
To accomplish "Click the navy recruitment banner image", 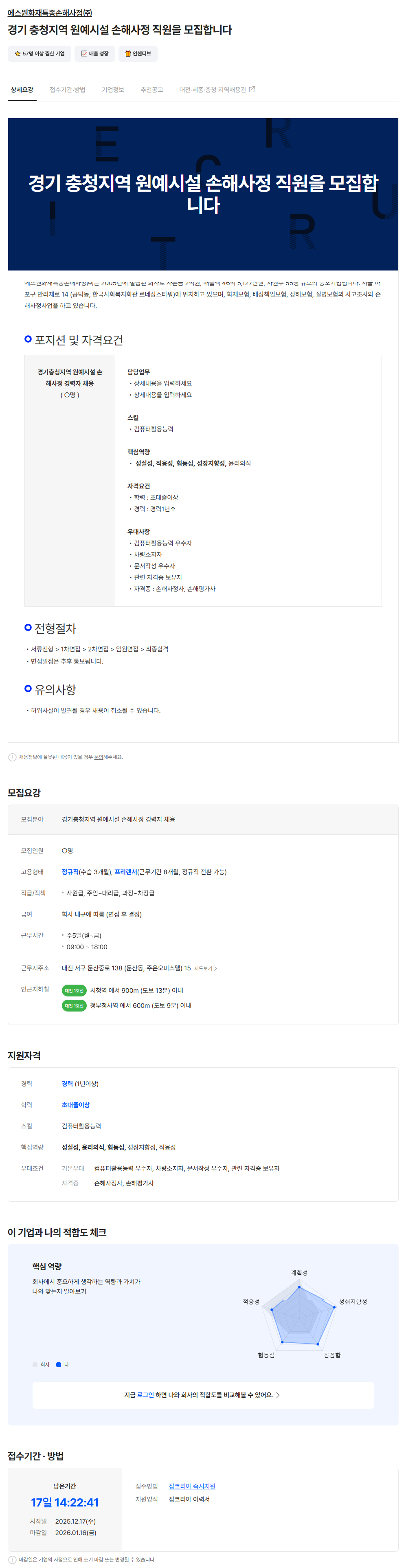I will click(x=203, y=194).
